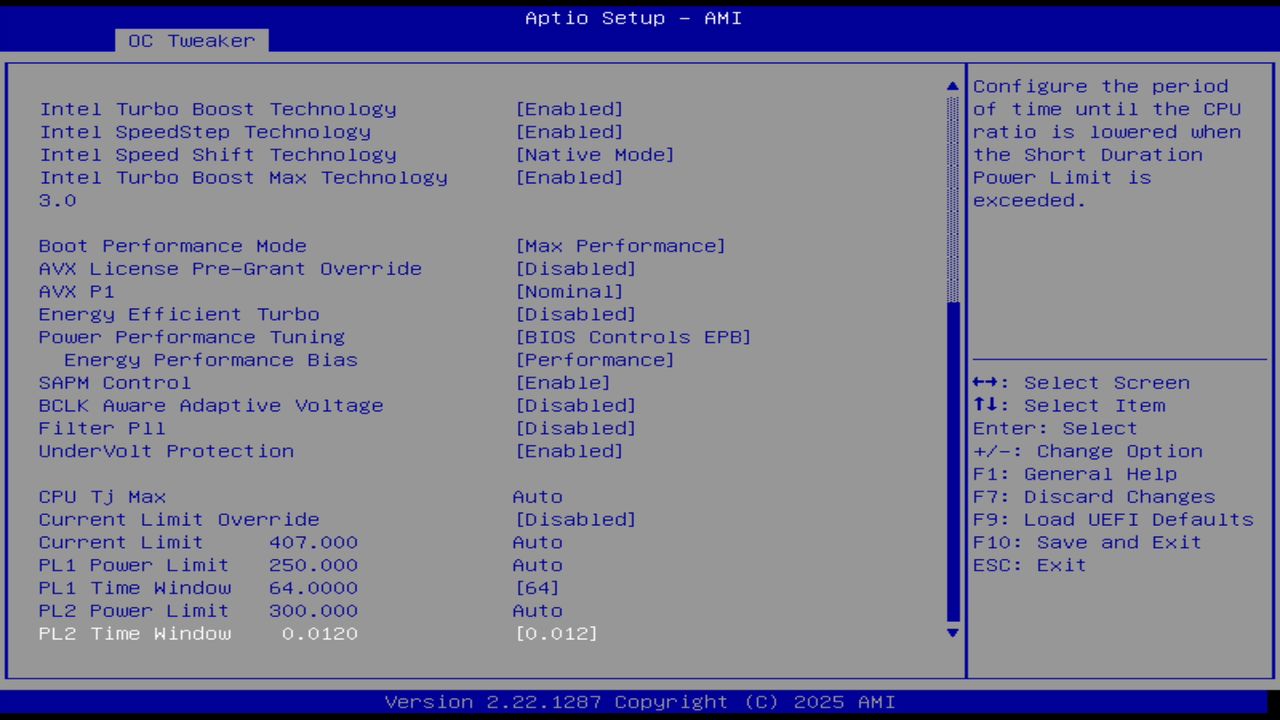The height and width of the screenshot is (720, 1280).
Task: Select the AVX P1 label
Action: 77,292
